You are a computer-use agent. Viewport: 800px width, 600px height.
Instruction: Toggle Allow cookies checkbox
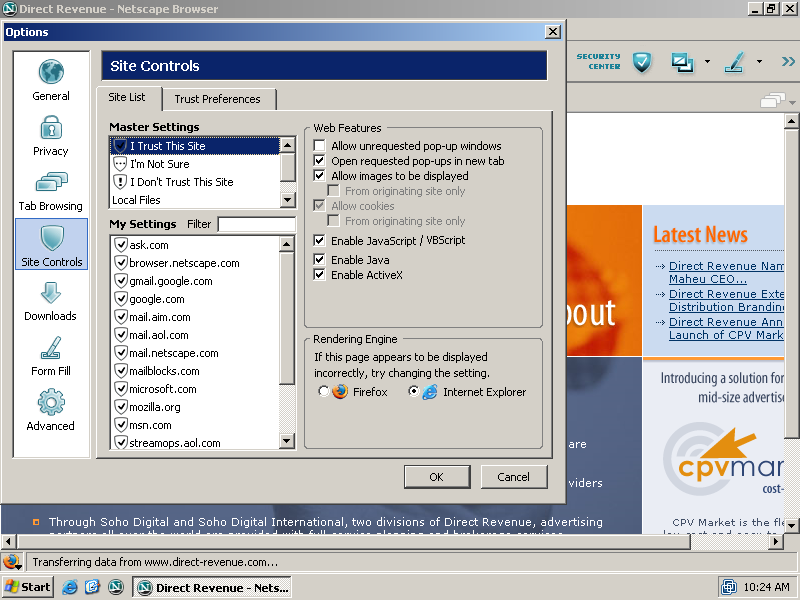319,206
